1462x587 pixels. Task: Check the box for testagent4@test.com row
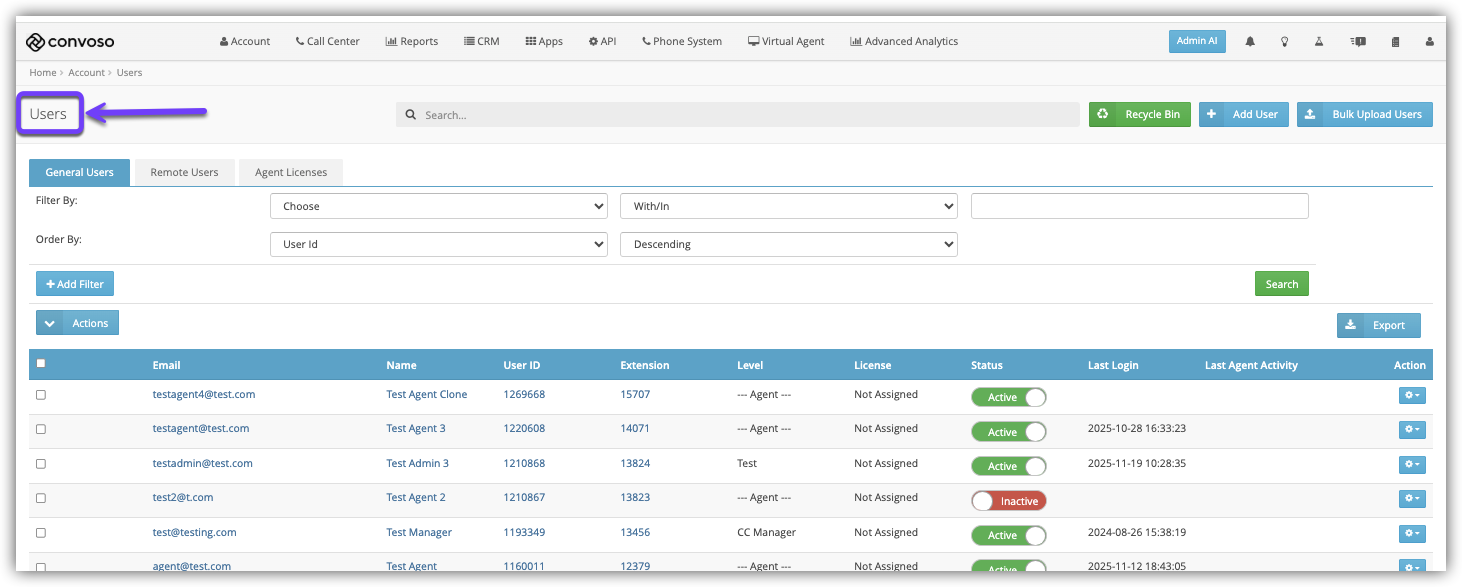coord(41,395)
